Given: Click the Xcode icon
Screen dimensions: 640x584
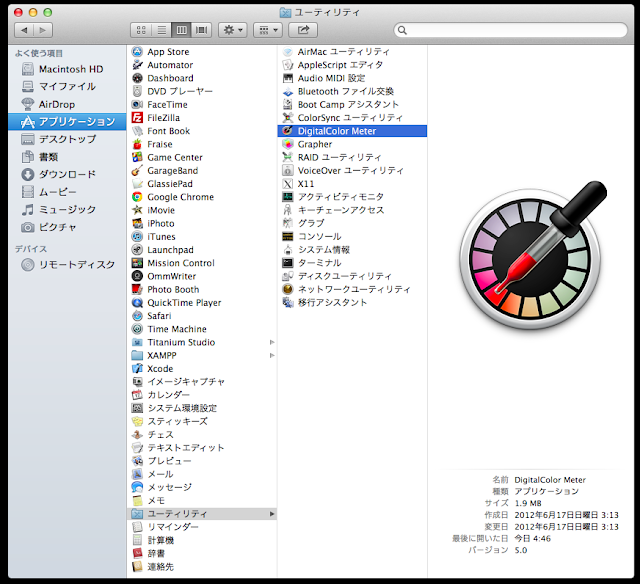Looking at the screenshot, I should pos(137,369).
